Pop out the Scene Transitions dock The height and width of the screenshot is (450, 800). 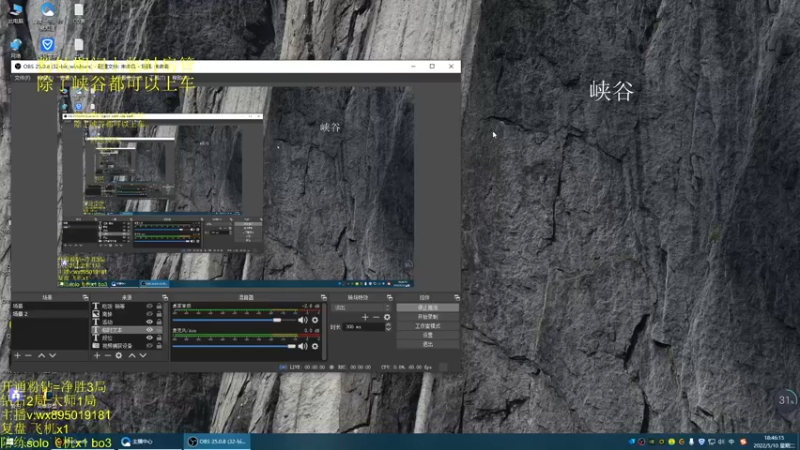pyautogui.click(x=390, y=297)
